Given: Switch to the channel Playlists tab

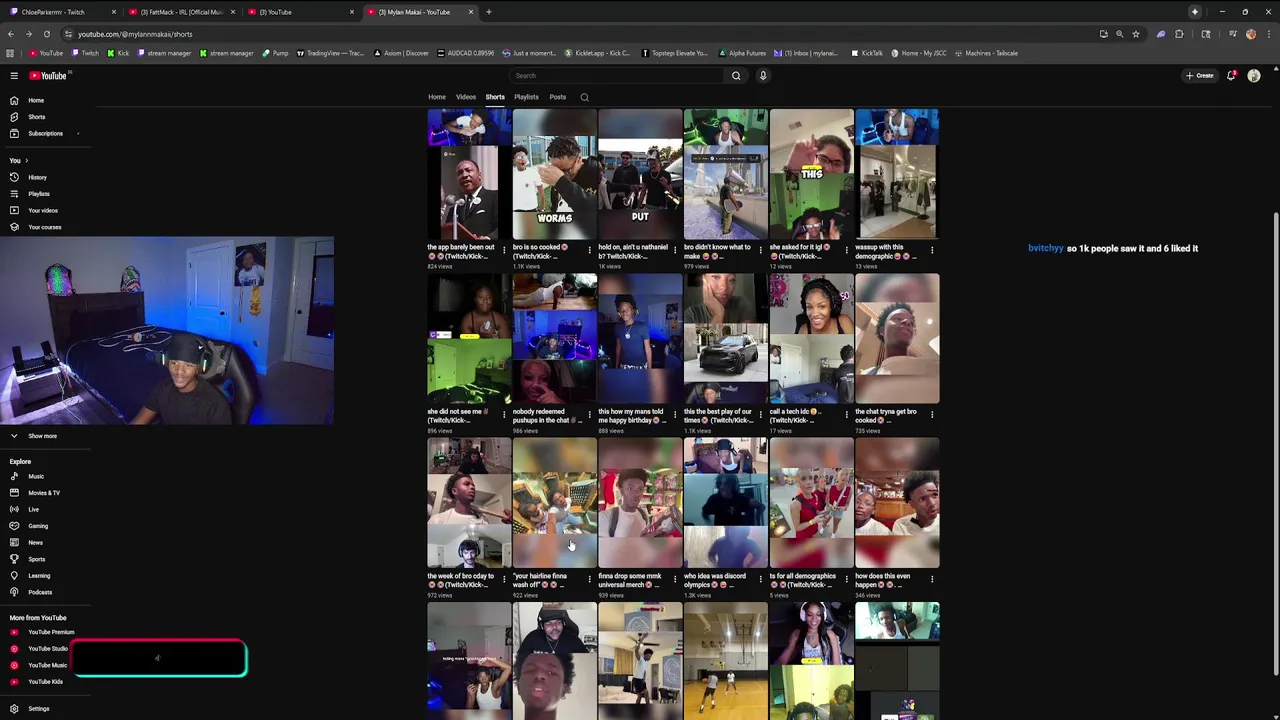Looking at the screenshot, I should click(526, 97).
